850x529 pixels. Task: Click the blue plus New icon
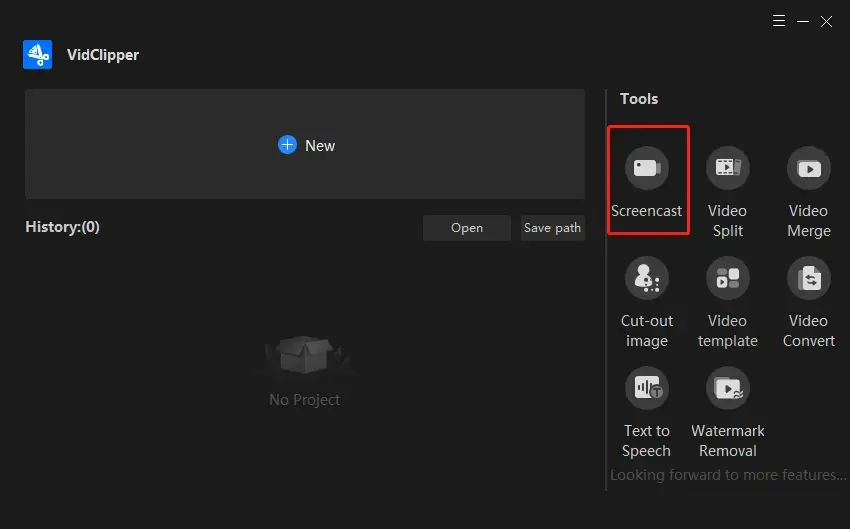[x=287, y=145]
